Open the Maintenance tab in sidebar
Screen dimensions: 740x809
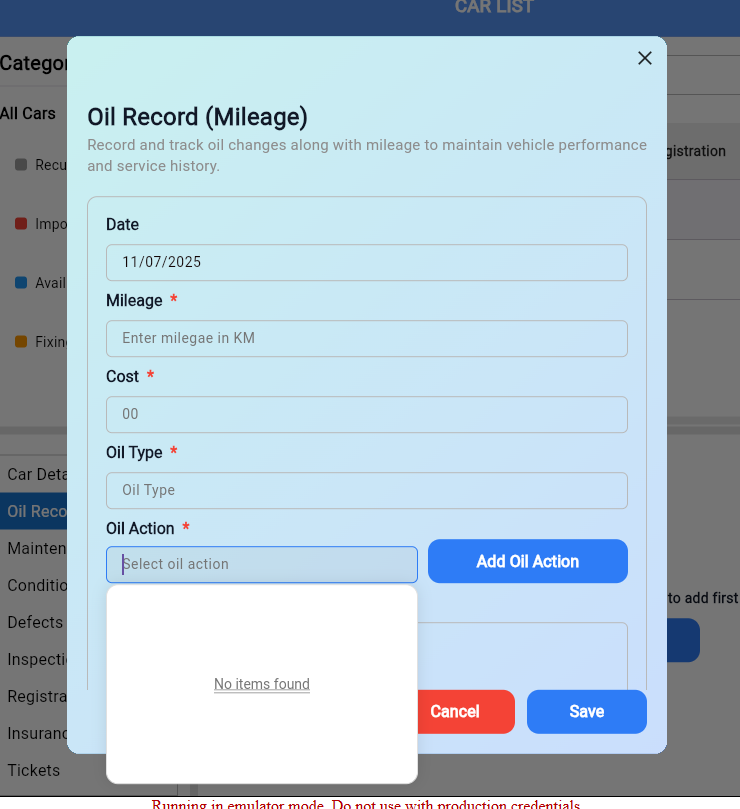click(x=35, y=549)
